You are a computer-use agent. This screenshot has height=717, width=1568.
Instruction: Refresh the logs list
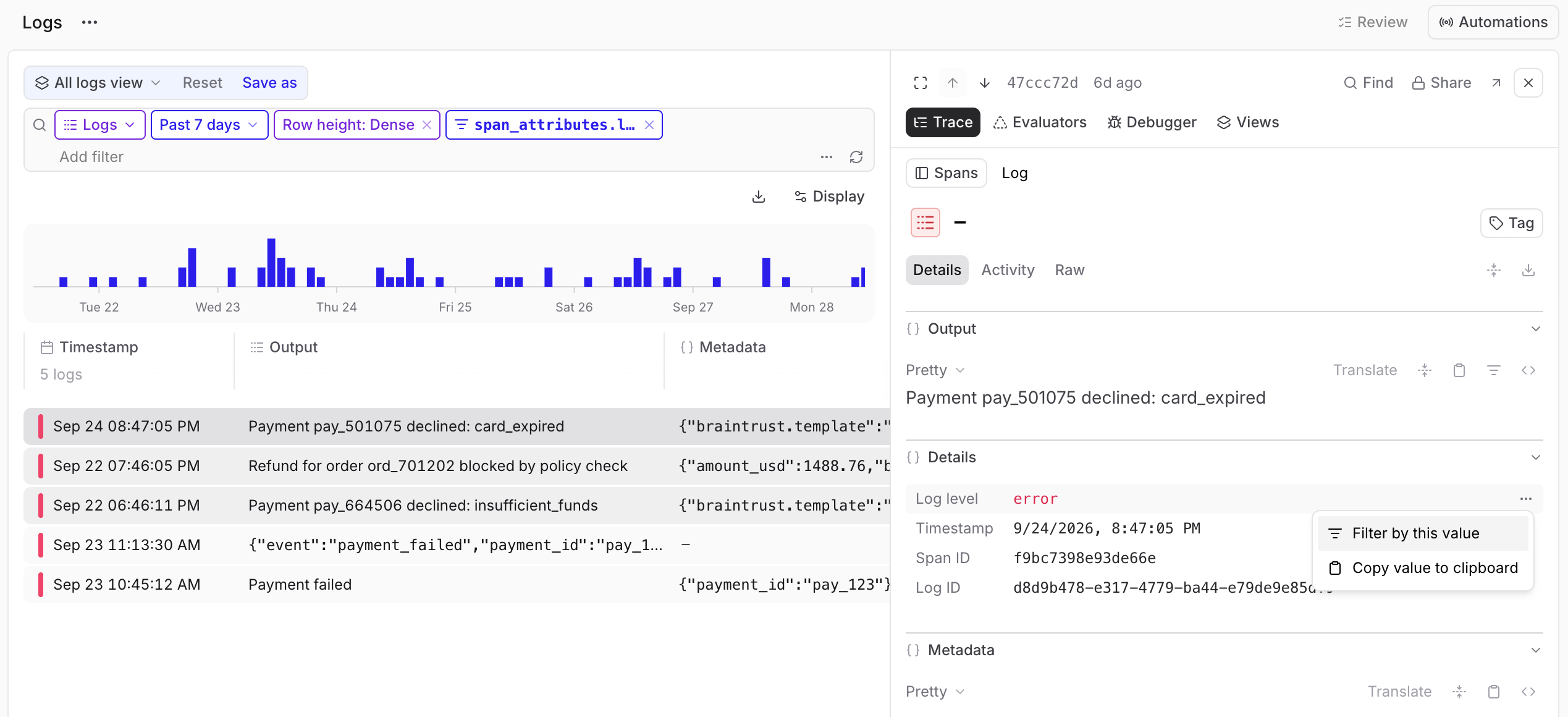(856, 157)
